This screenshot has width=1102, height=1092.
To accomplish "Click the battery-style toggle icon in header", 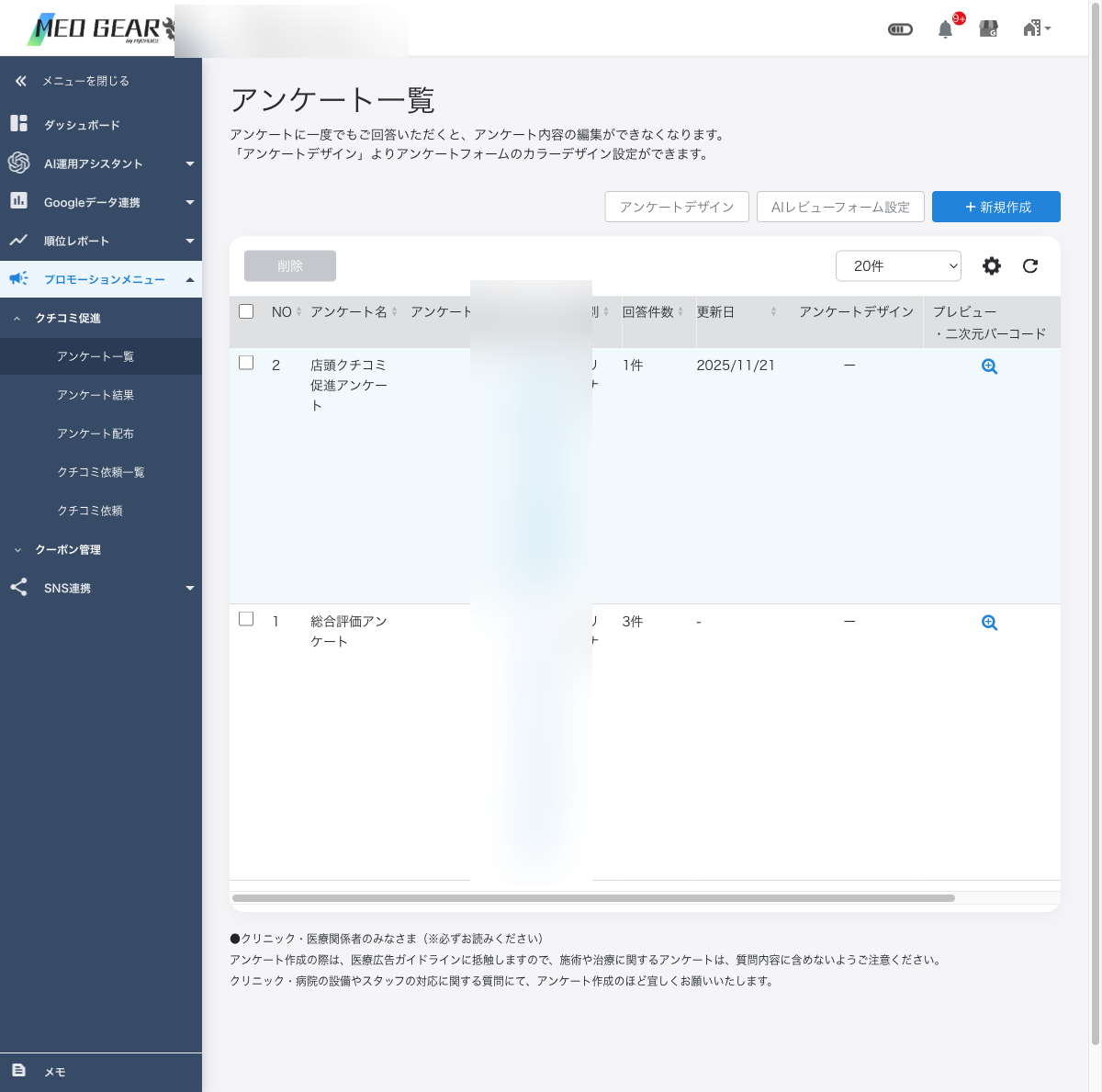I will tap(900, 29).
